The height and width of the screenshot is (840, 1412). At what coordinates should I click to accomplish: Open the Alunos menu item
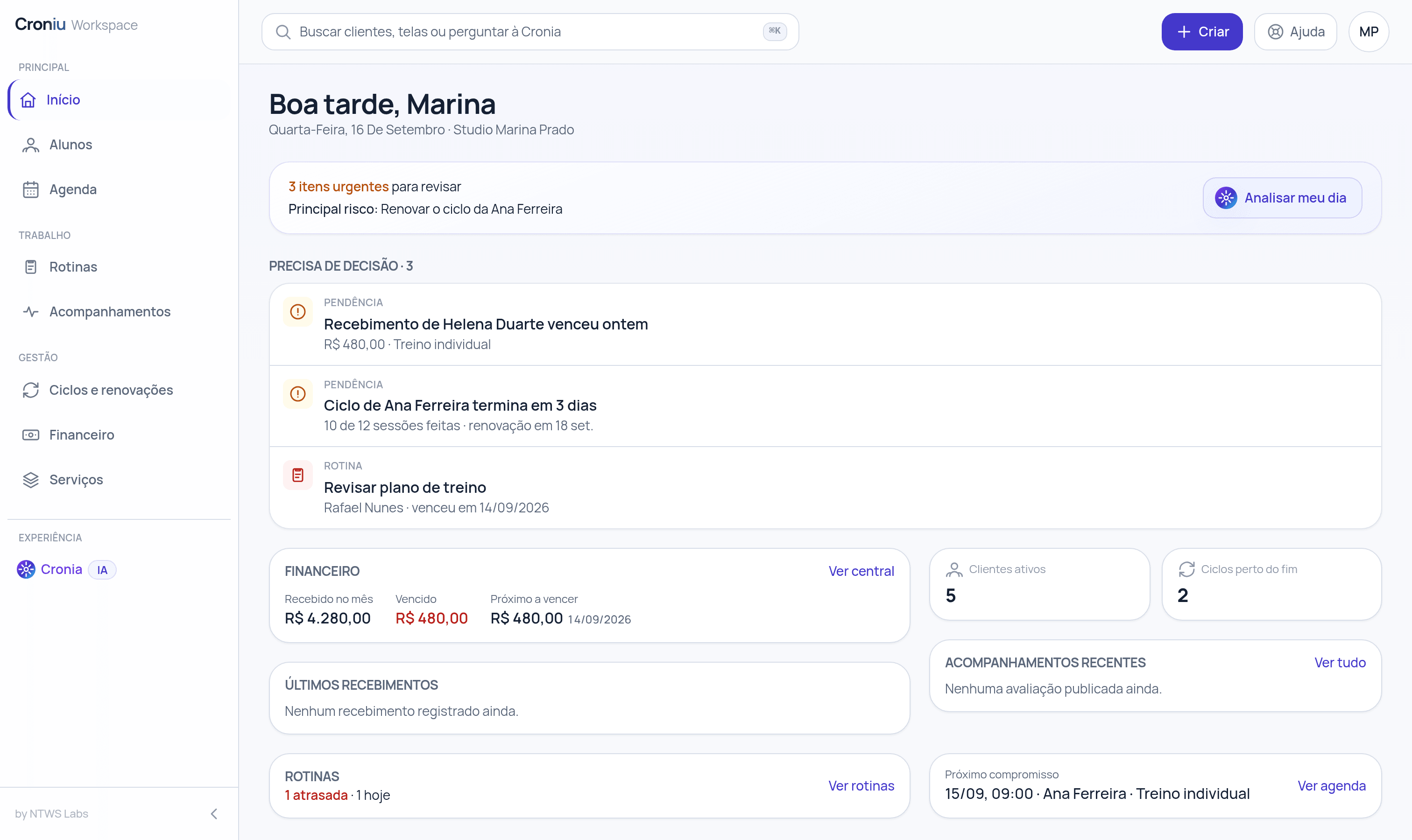click(119, 145)
